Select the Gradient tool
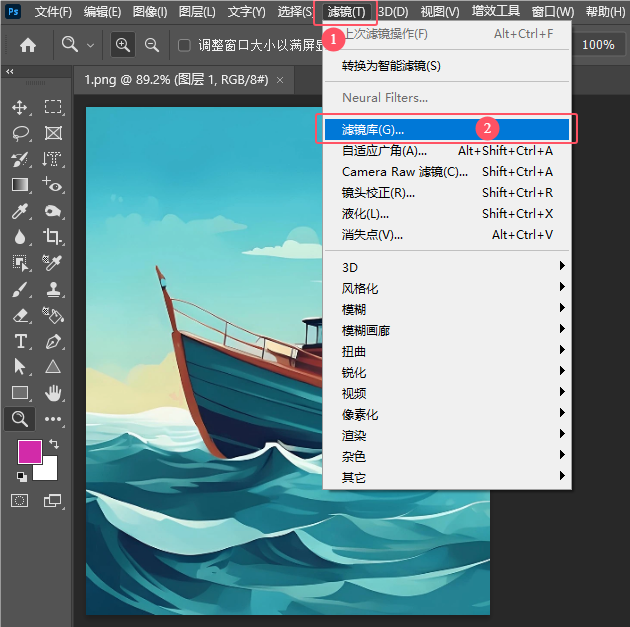630x627 pixels. 20,185
